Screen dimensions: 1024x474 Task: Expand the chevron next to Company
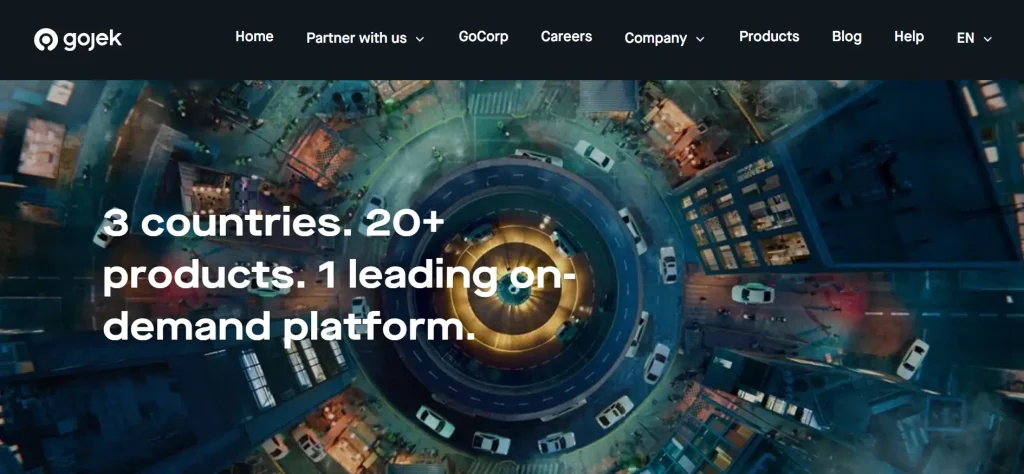tap(700, 39)
